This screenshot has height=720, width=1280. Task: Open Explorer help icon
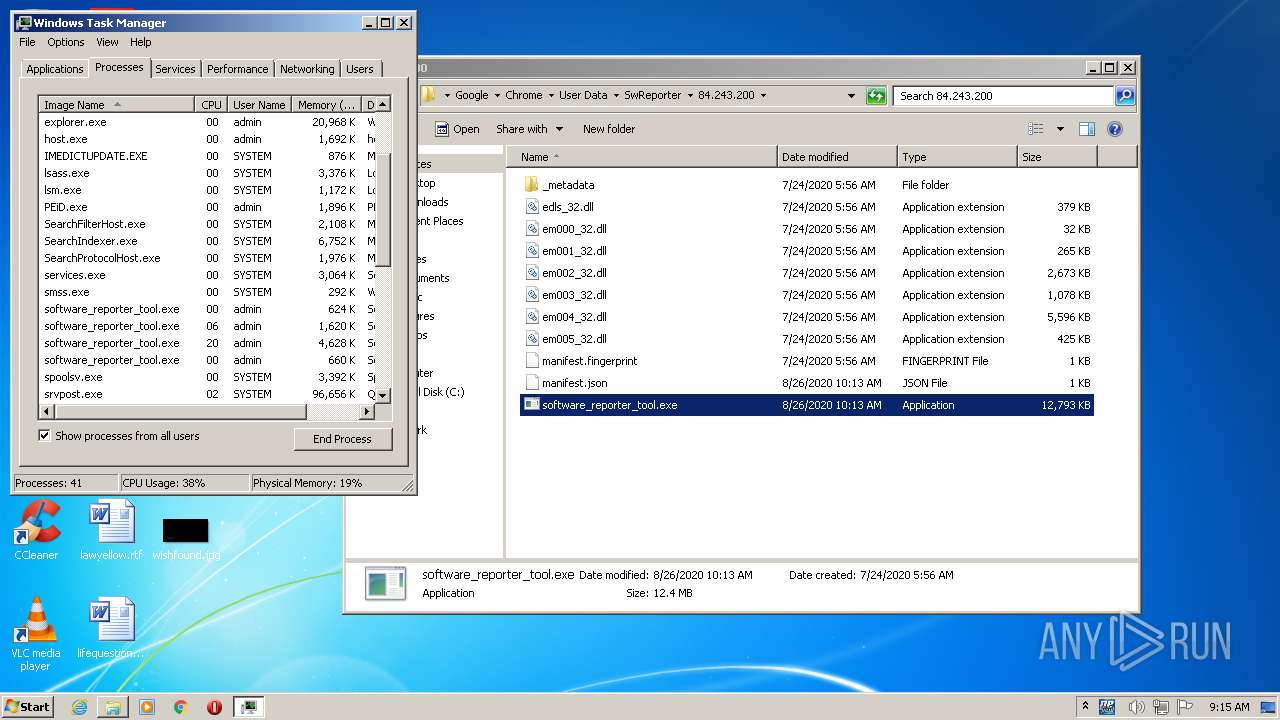tap(1115, 129)
